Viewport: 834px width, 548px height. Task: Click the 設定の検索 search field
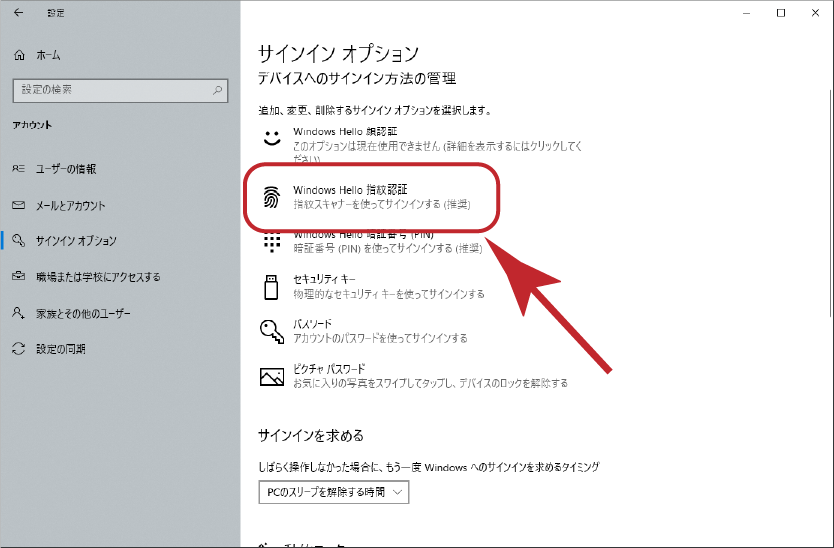click(120, 90)
